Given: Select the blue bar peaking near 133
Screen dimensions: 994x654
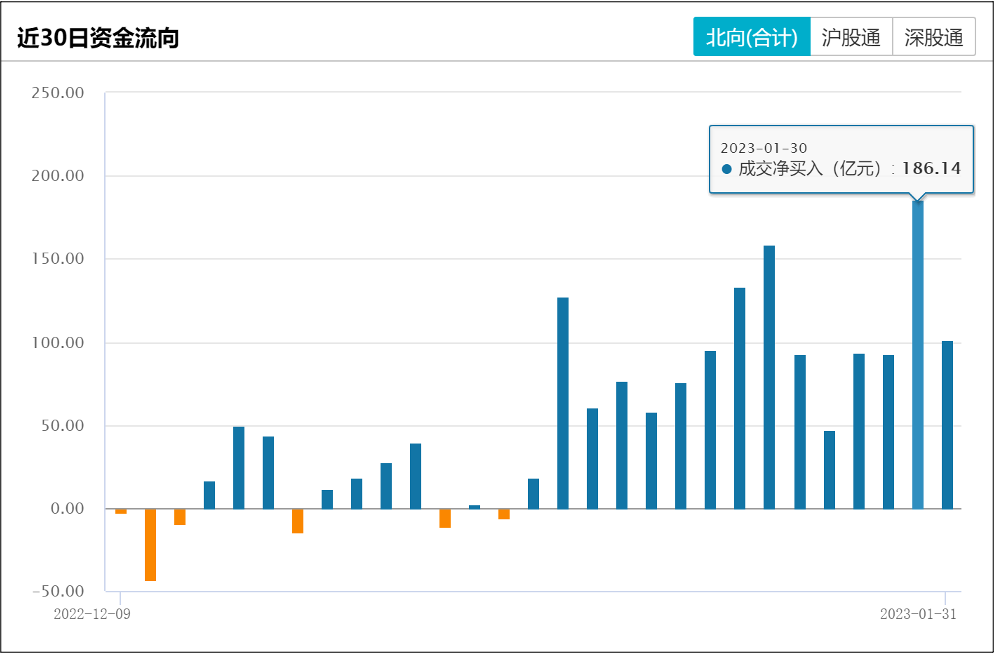Looking at the screenshot, I should click(740, 398).
